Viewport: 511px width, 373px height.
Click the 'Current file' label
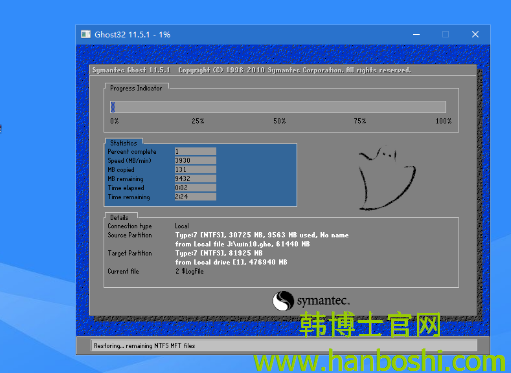click(123, 271)
